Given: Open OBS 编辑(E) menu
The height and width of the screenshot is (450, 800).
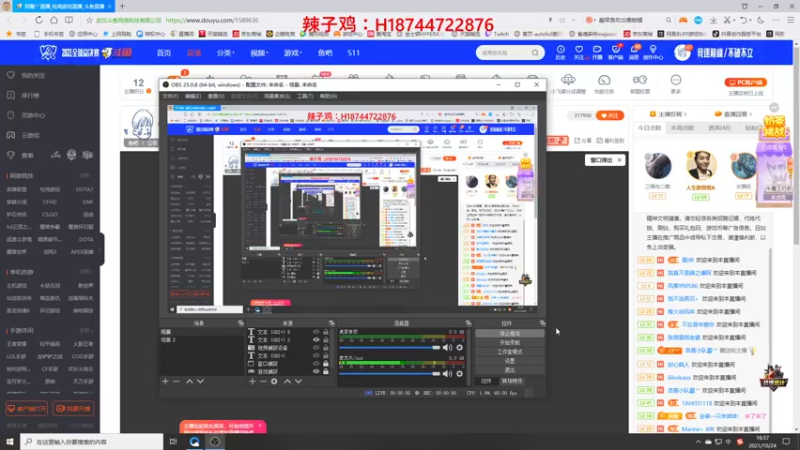Looking at the screenshot, I should click(193, 96).
